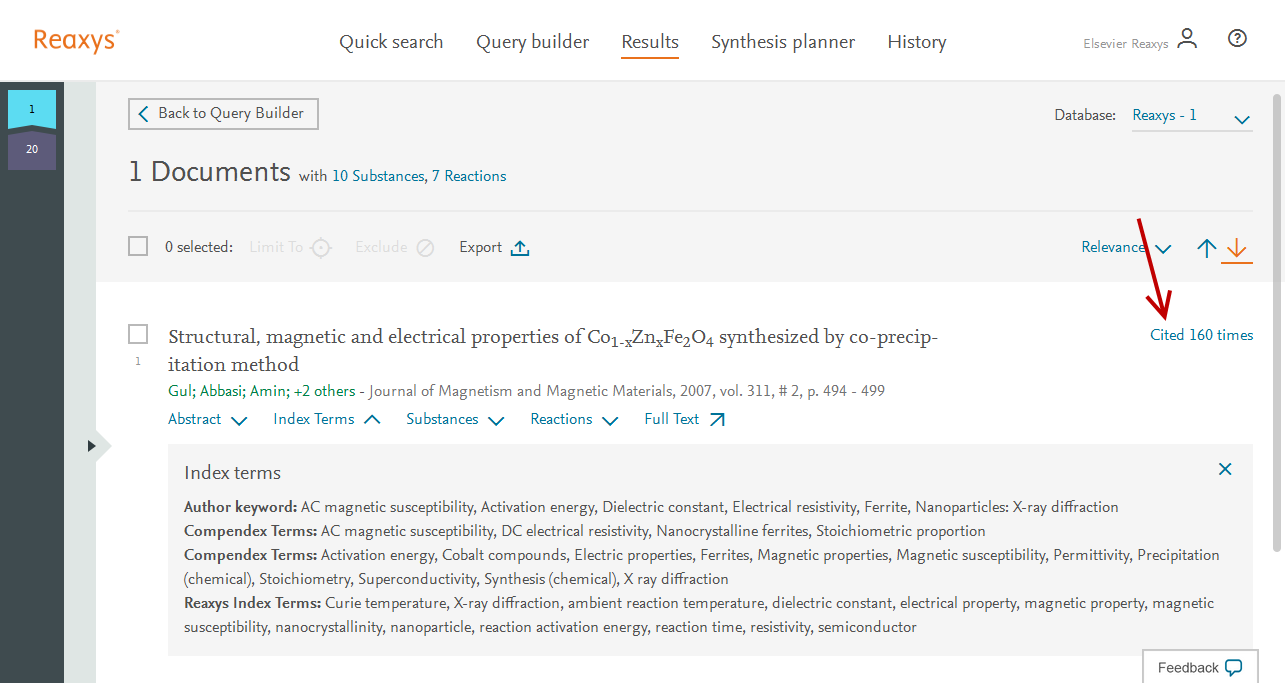Check the document 1 result checkbox
Screen dimensions: 1285x683
click(138, 334)
